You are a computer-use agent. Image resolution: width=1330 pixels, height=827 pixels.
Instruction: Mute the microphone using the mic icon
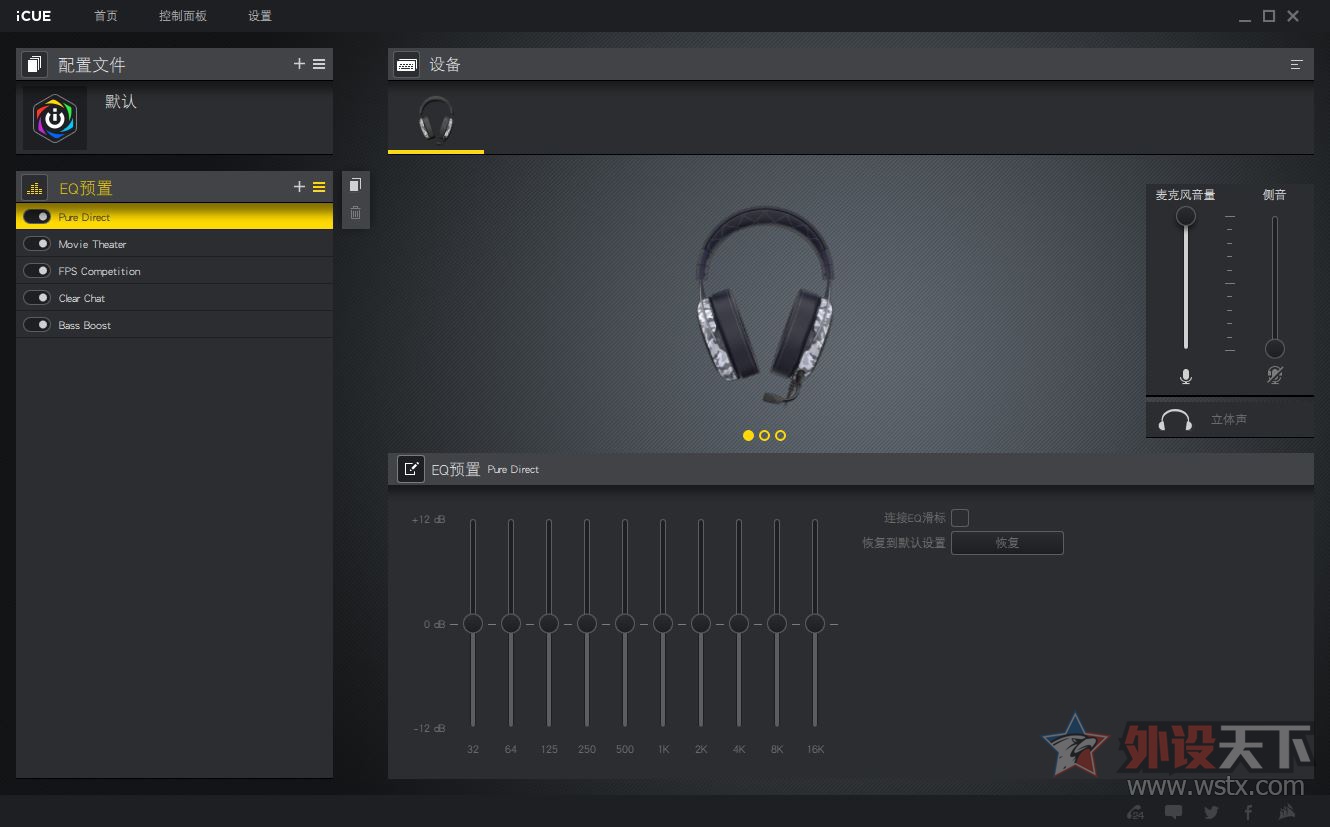point(1186,377)
